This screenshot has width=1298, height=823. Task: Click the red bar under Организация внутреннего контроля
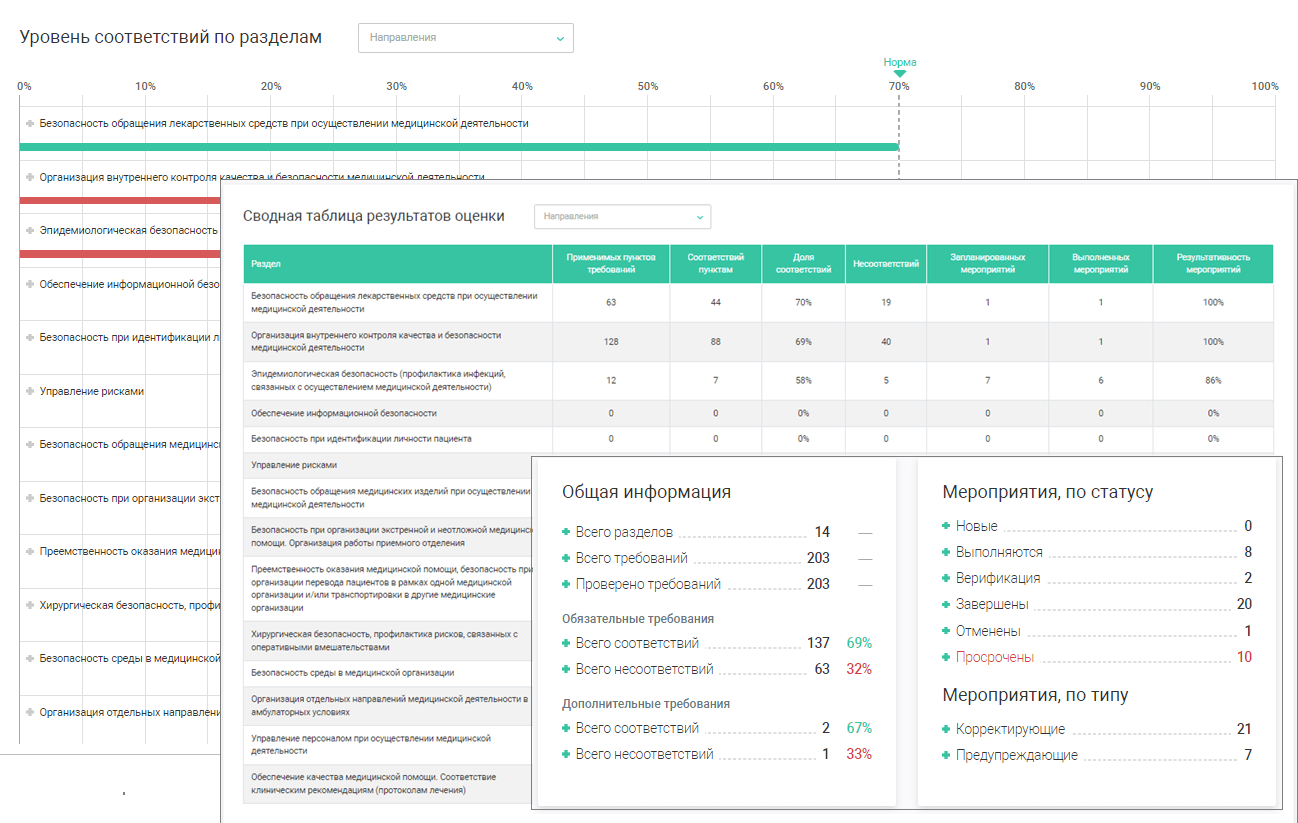tap(120, 200)
